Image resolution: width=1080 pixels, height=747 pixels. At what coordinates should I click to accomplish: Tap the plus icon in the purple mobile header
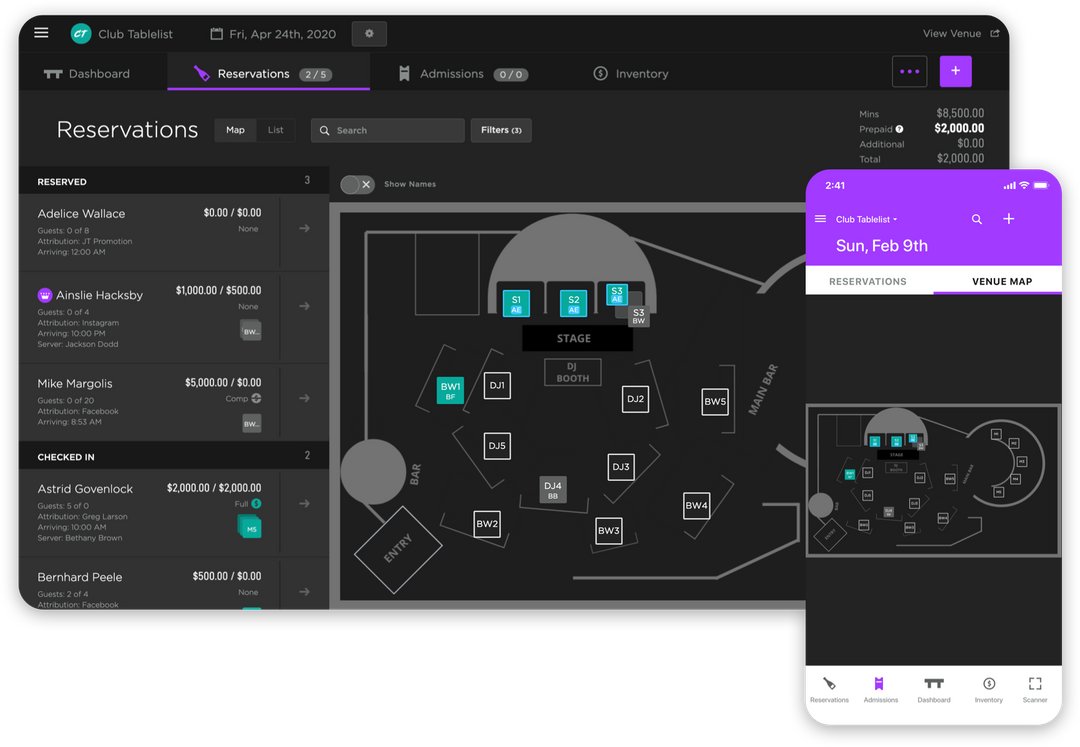click(x=1008, y=218)
